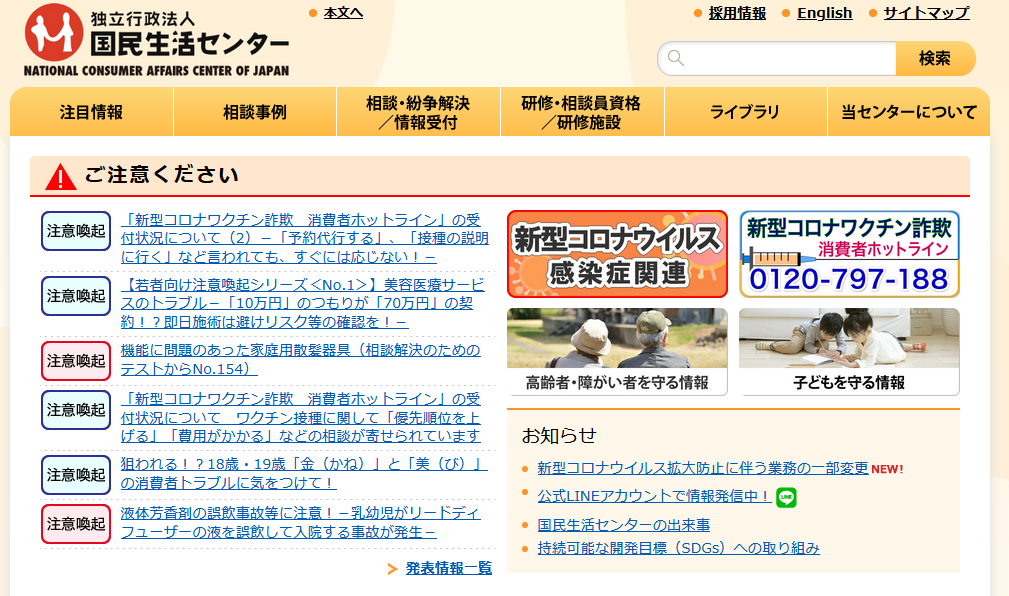Open the 高齢者・障がい者を守る情報 banner

pyautogui.click(x=617, y=351)
